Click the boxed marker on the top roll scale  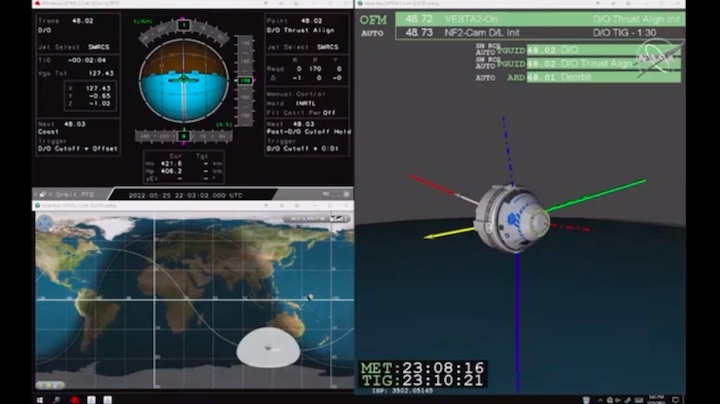[x=184, y=25]
